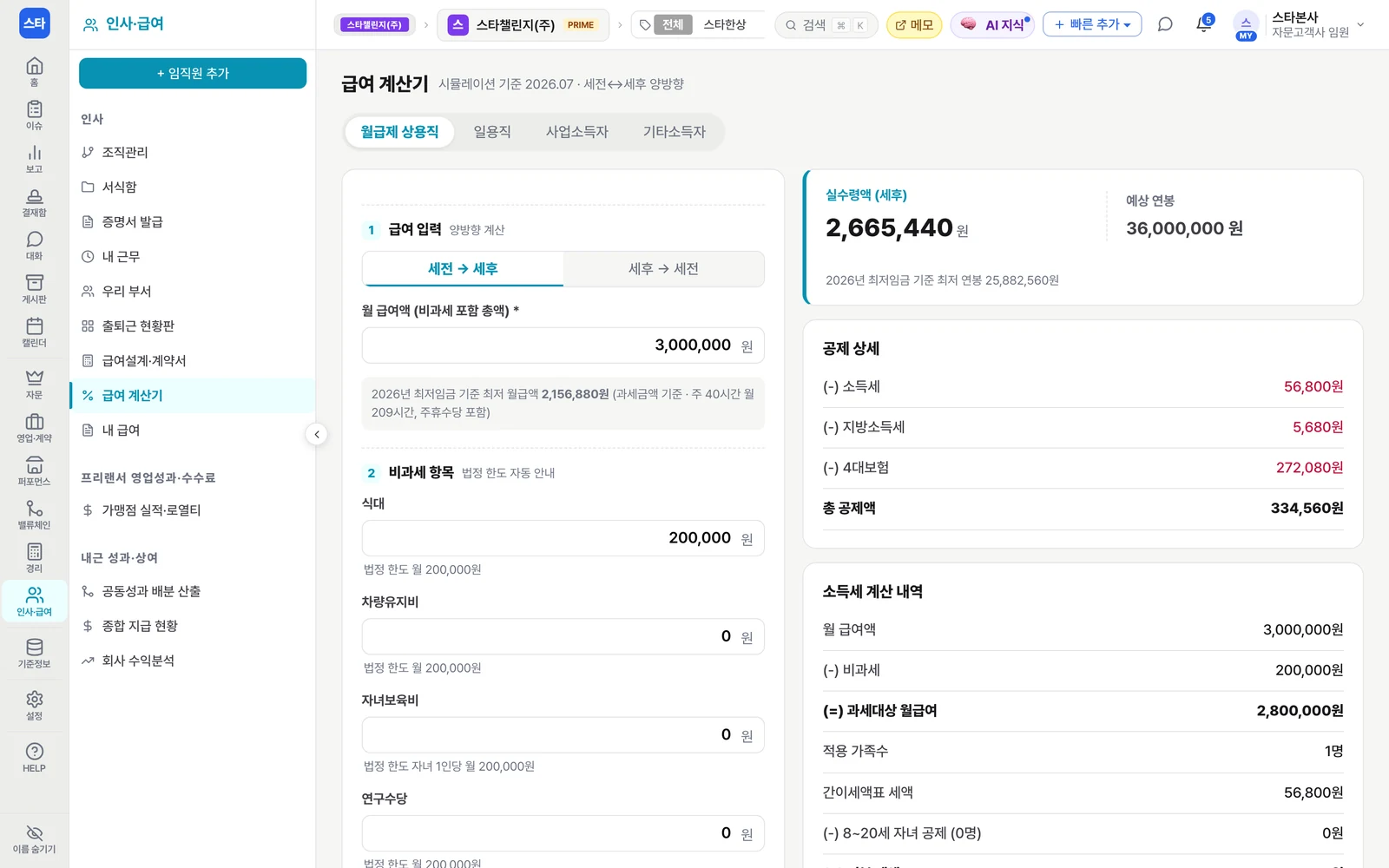Open 급여설계·계약서 in the side menu
The height and width of the screenshot is (868, 1389).
193,360
